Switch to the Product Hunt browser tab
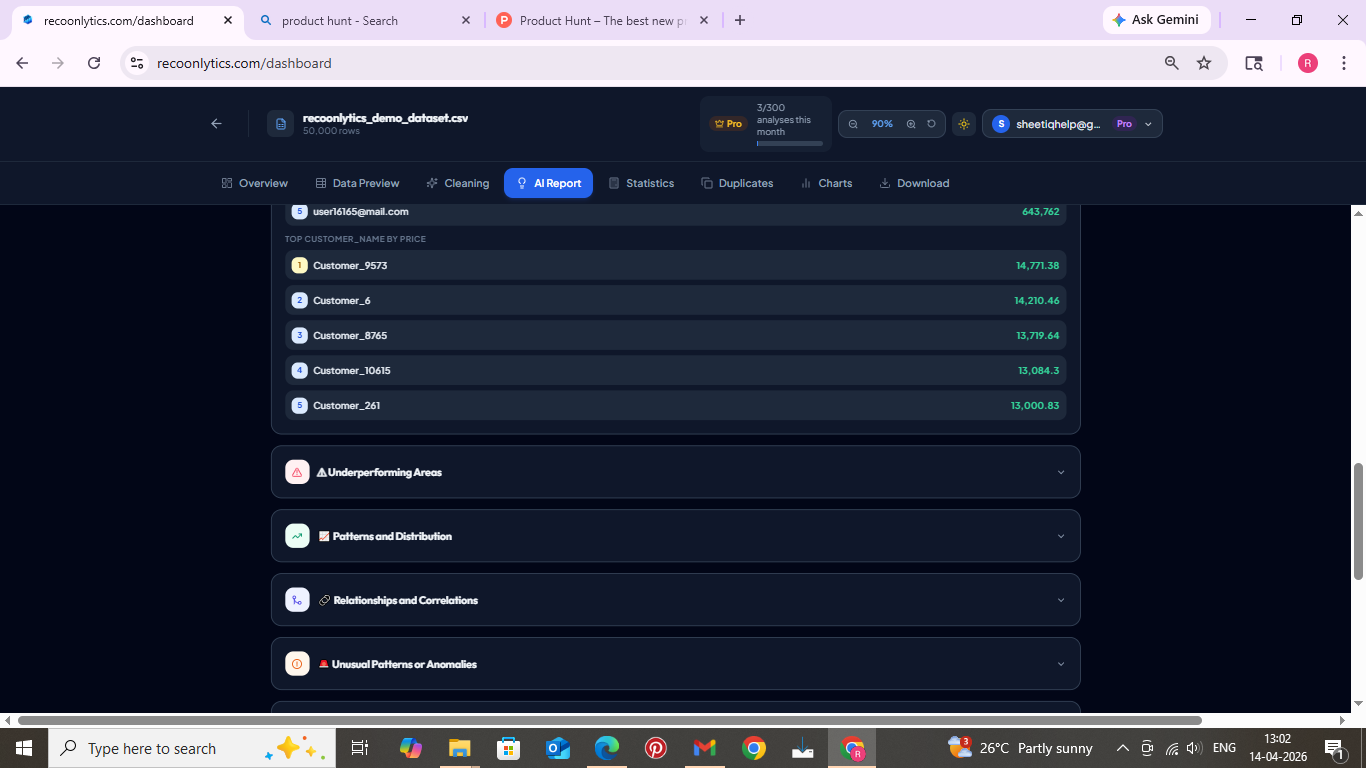This screenshot has height=768, width=1366. tap(603, 20)
